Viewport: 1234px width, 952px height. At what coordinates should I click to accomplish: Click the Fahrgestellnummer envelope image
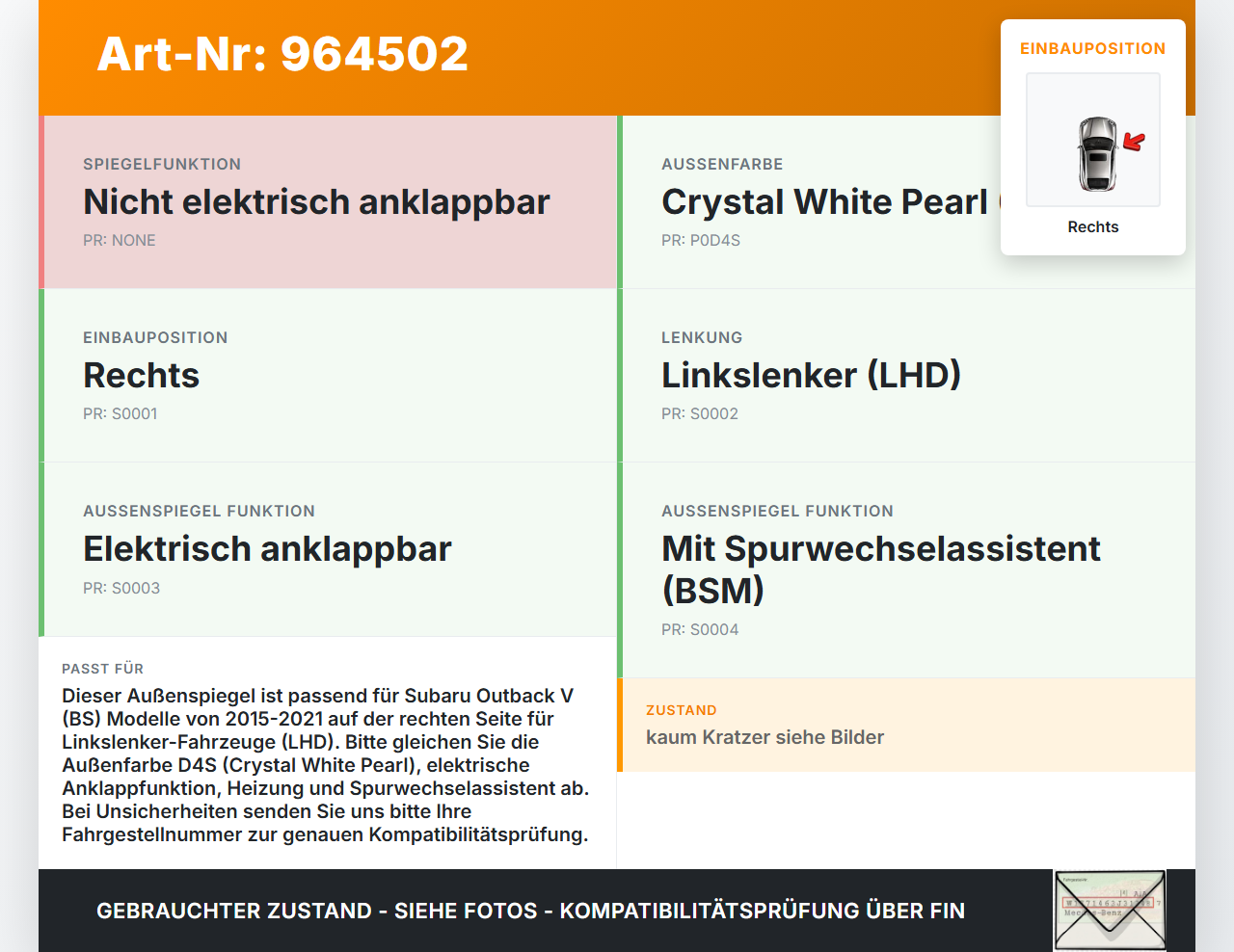pyautogui.click(x=1109, y=910)
